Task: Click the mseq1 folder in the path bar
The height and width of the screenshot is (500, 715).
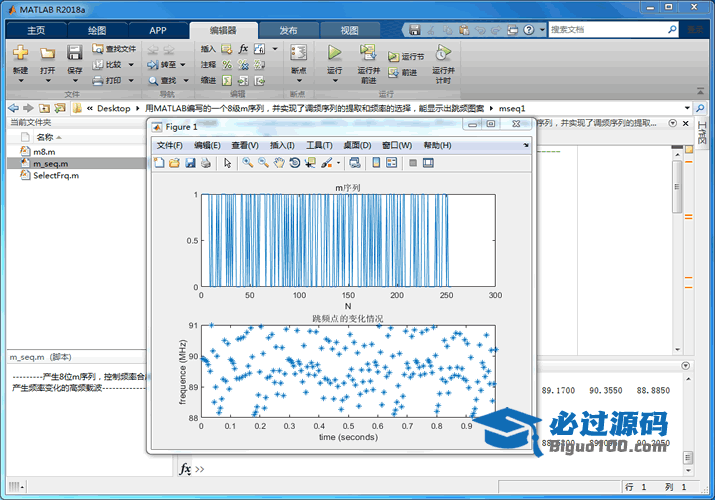Action: [512, 108]
